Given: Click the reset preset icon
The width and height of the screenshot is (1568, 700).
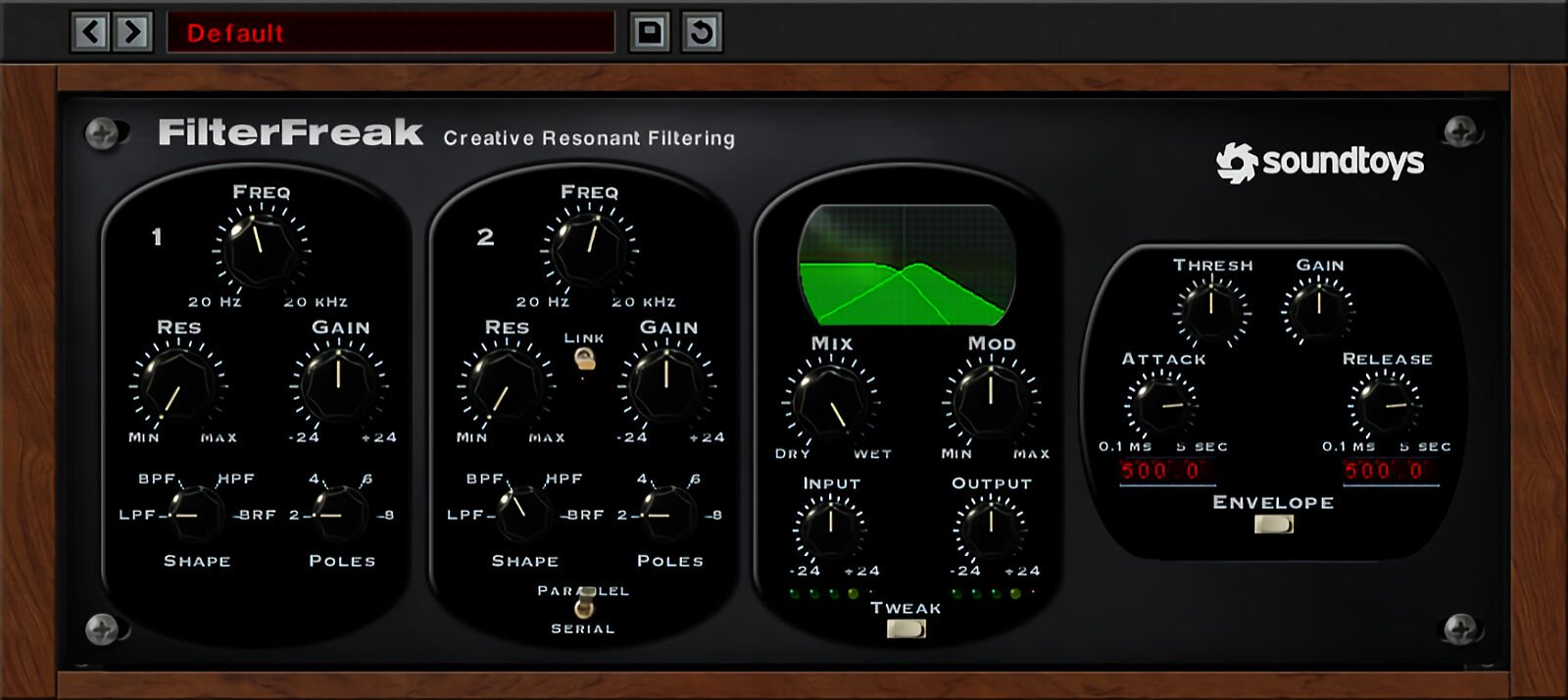Looking at the screenshot, I should [702, 32].
